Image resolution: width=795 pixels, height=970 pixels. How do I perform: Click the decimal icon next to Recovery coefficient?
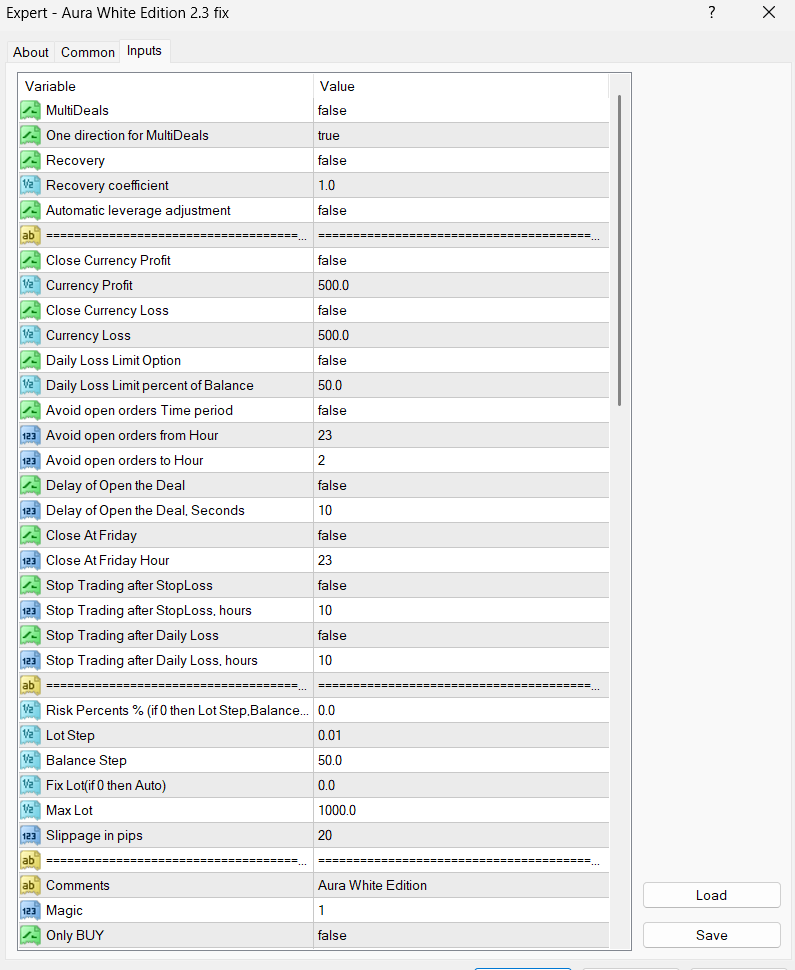[30, 185]
